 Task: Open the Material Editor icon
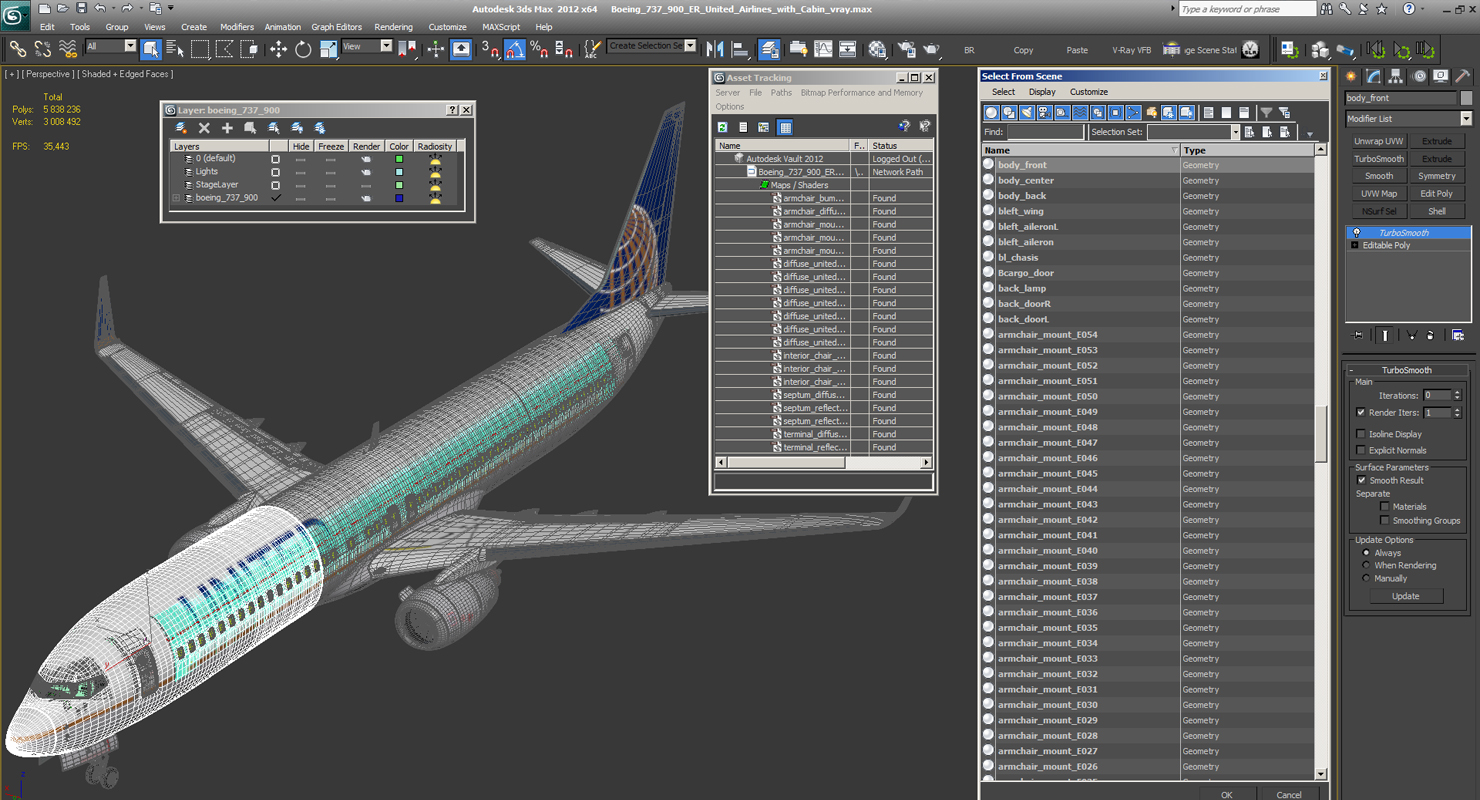(x=877, y=48)
